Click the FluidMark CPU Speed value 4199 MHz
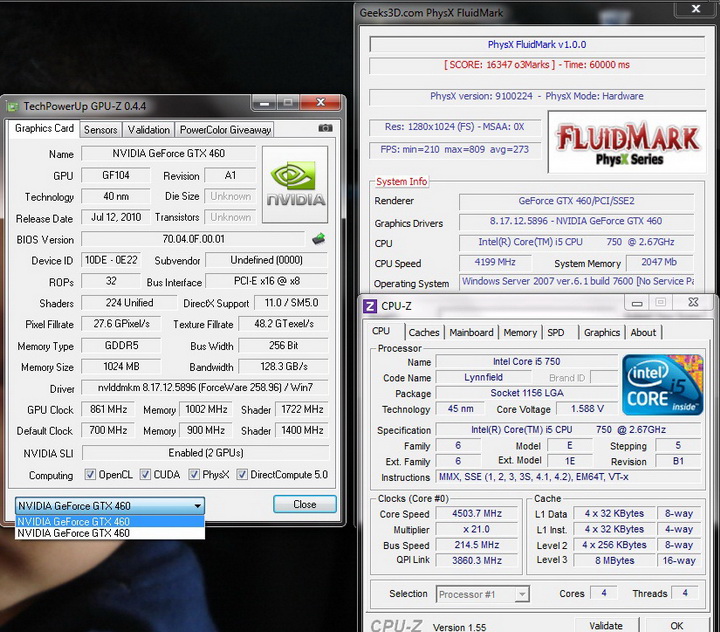The height and width of the screenshot is (632, 720). (495, 262)
